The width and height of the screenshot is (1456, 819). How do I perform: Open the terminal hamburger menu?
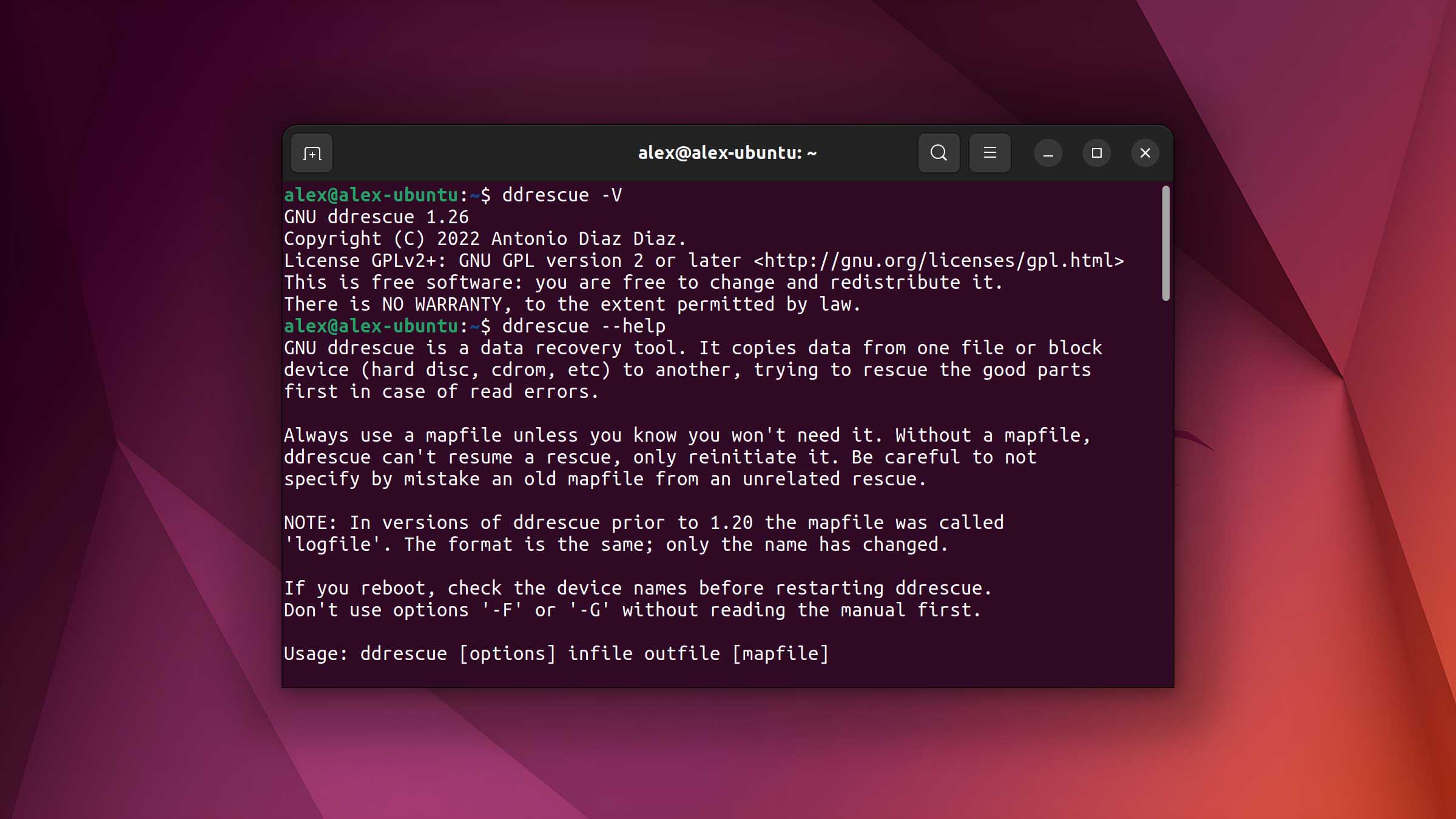(x=989, y=153)
